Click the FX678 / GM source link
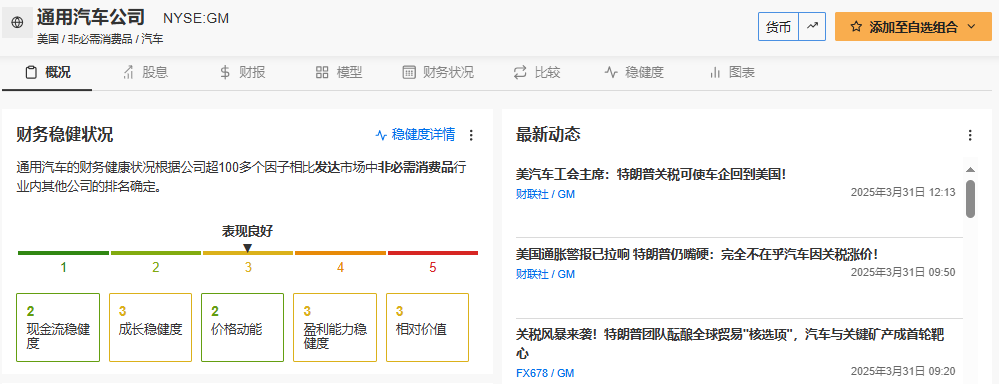The image size is (999, 384). pyautogui.click(x=545, y=373)
